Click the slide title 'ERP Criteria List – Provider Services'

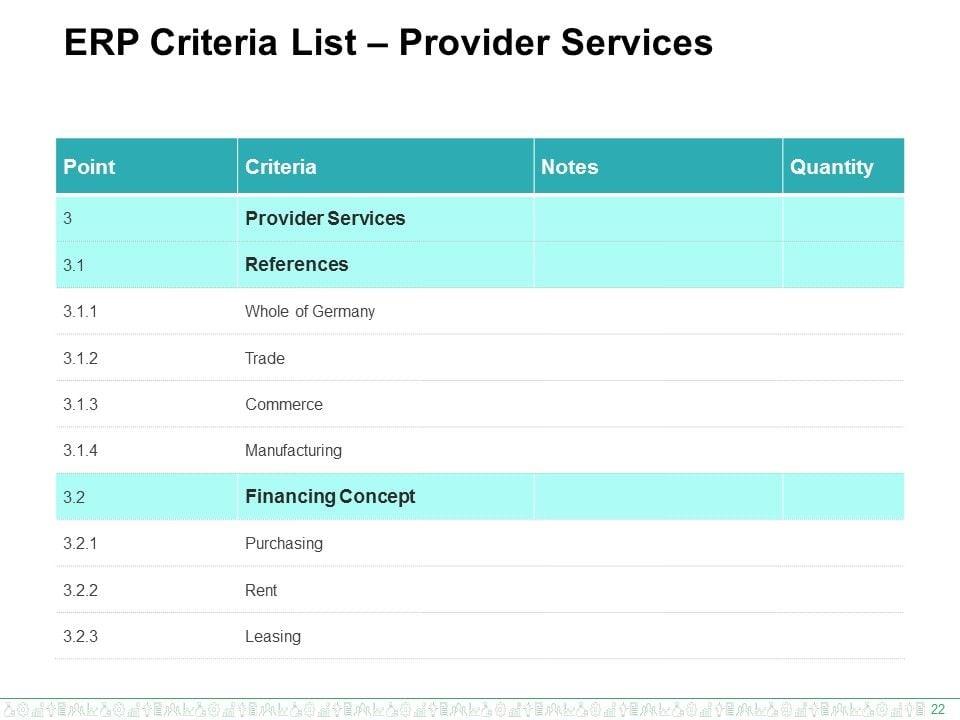[388, 43]
